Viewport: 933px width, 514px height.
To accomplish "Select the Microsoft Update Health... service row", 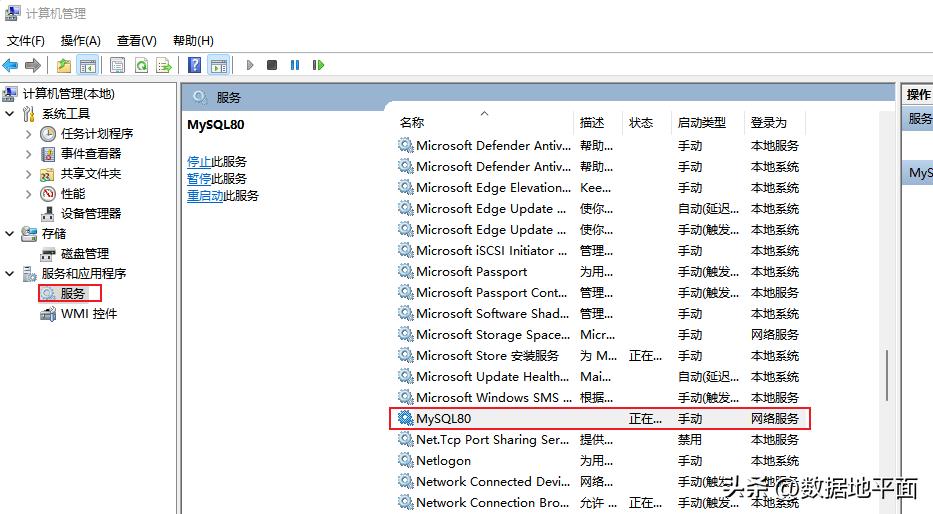I will (x=600, y=377).
